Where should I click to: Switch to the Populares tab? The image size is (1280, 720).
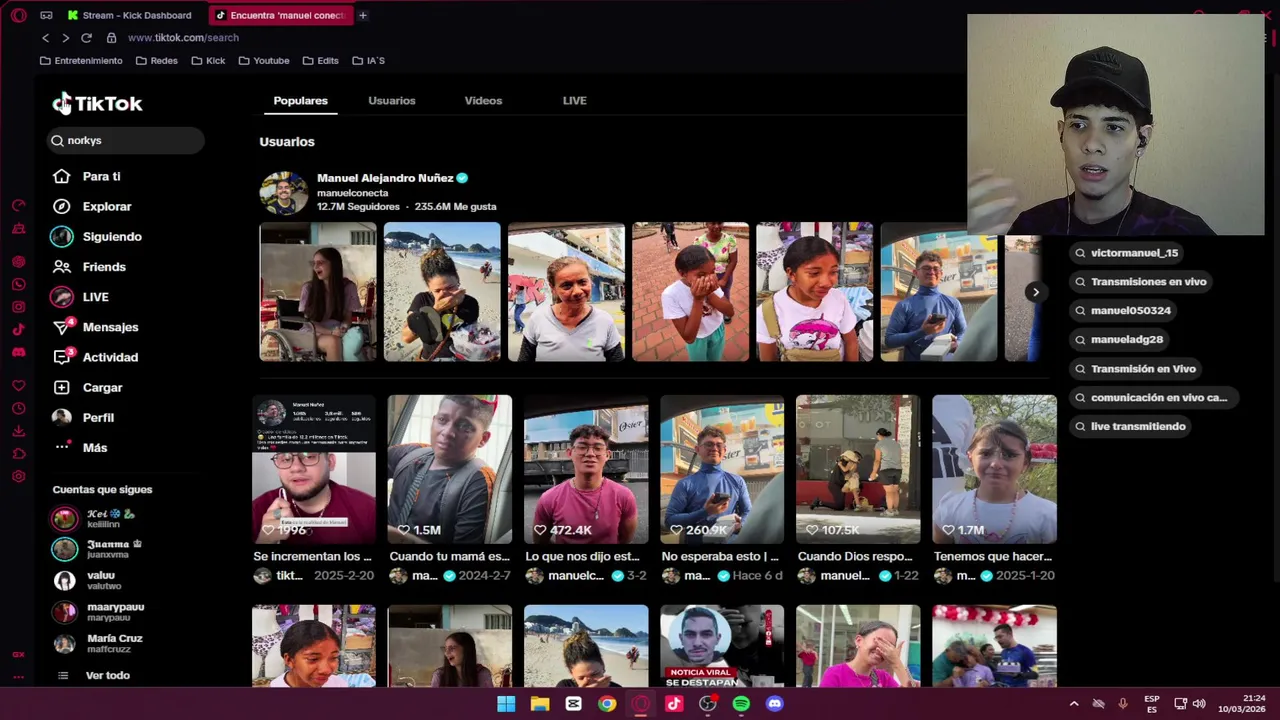300,100
